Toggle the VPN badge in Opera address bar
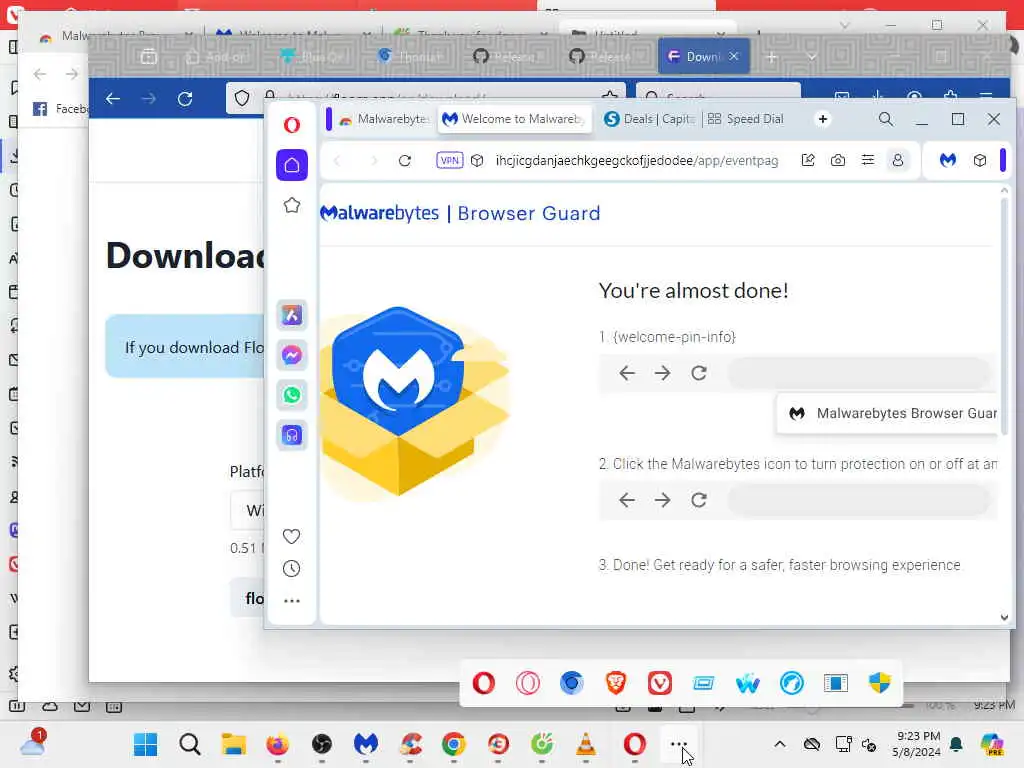Viewport: 1024px width, 768px height. (449, 161)
